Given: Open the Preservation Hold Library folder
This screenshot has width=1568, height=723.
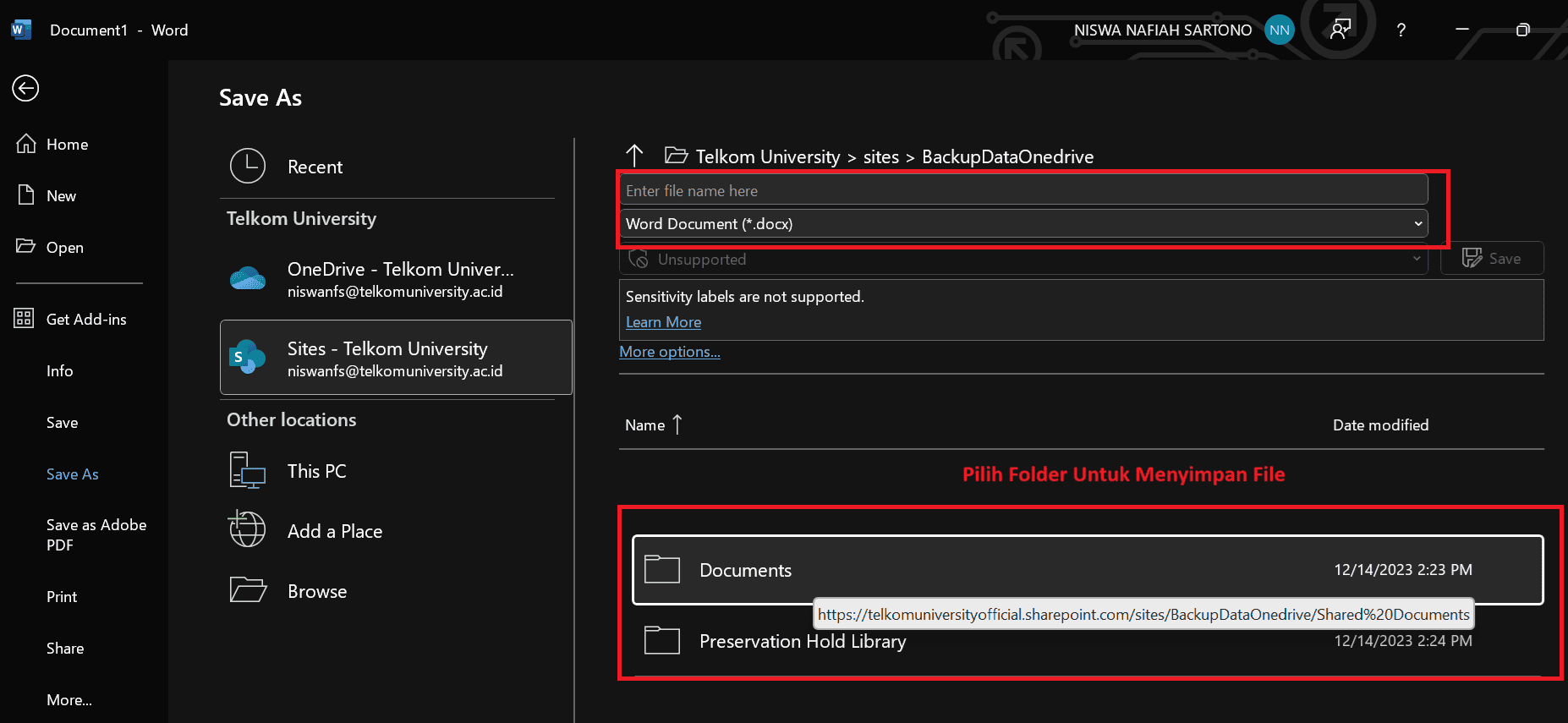Looking at the screenshot, I should coord(1088,641).
